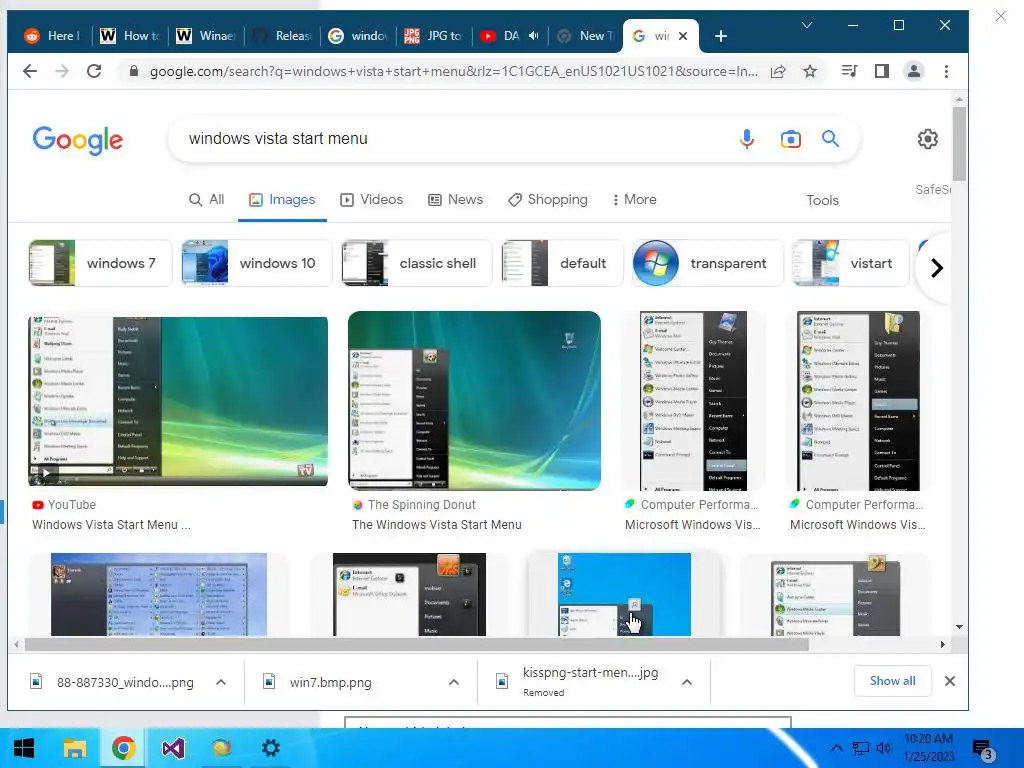Go back with the browser back arrow
This screenshot has width=1024, height=768.
coord(30,71)
